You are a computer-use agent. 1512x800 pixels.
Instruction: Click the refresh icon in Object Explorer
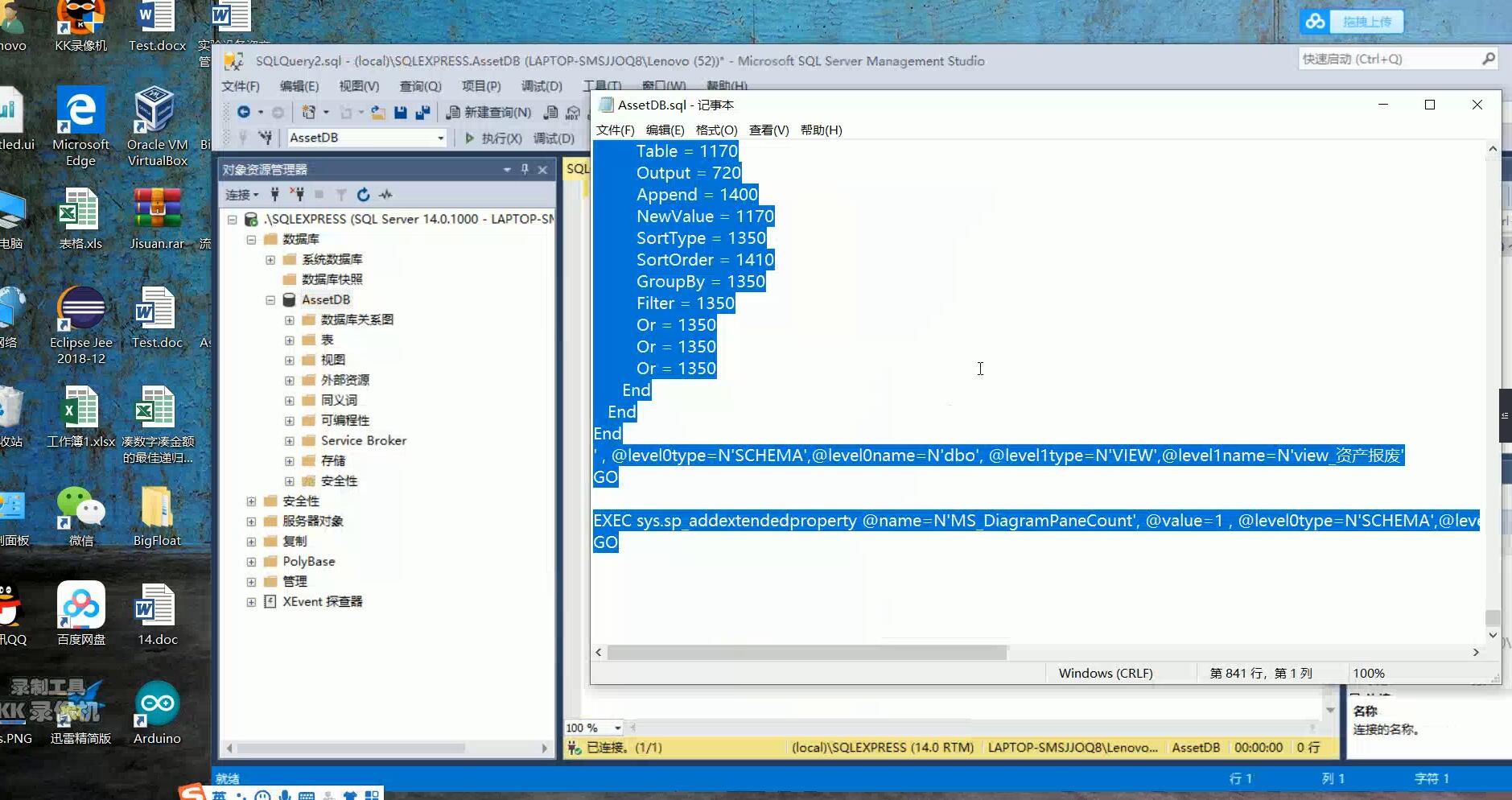click(x=363, y=194)
